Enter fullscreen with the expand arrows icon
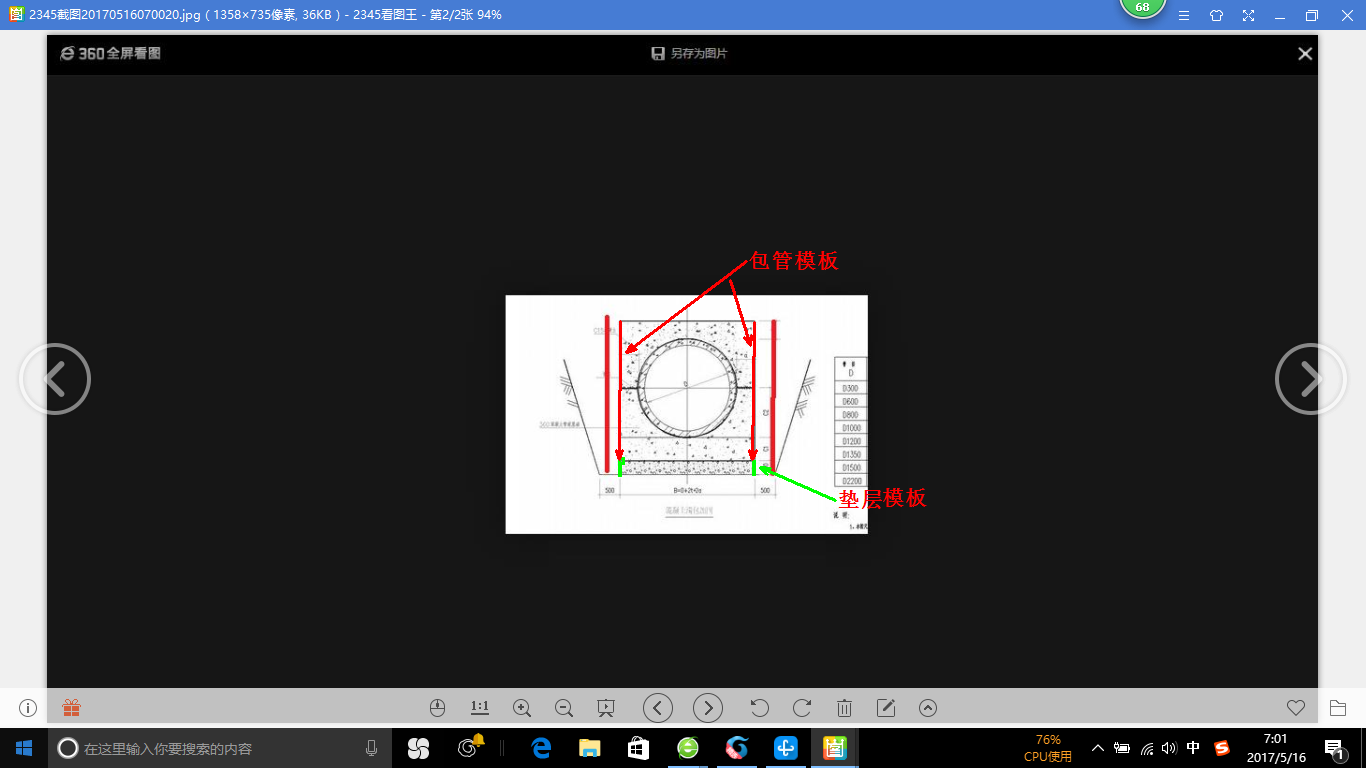The width and height of the screenshot is (1366, 768). coord(1248,15)
